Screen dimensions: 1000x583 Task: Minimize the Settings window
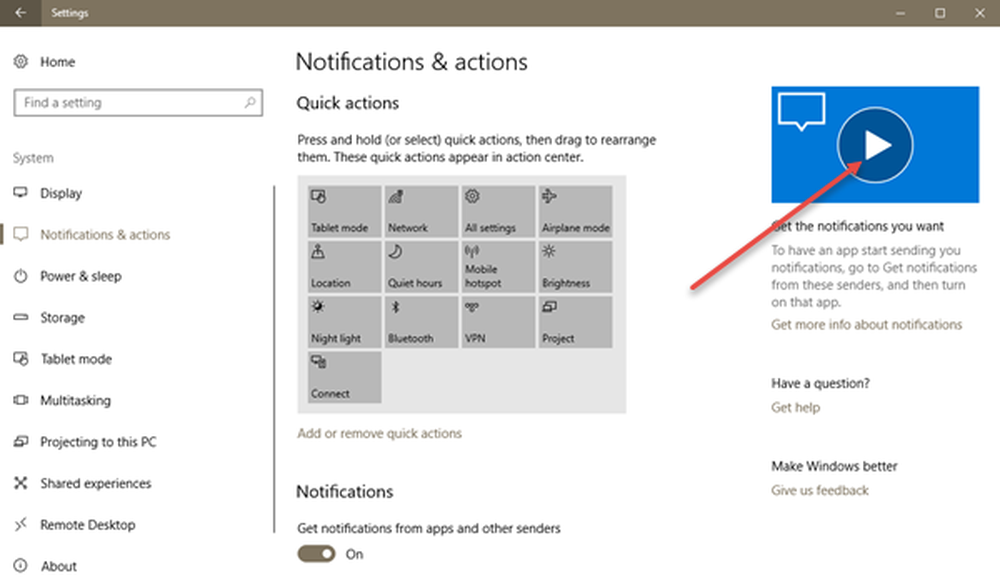(x=901, y=13)
